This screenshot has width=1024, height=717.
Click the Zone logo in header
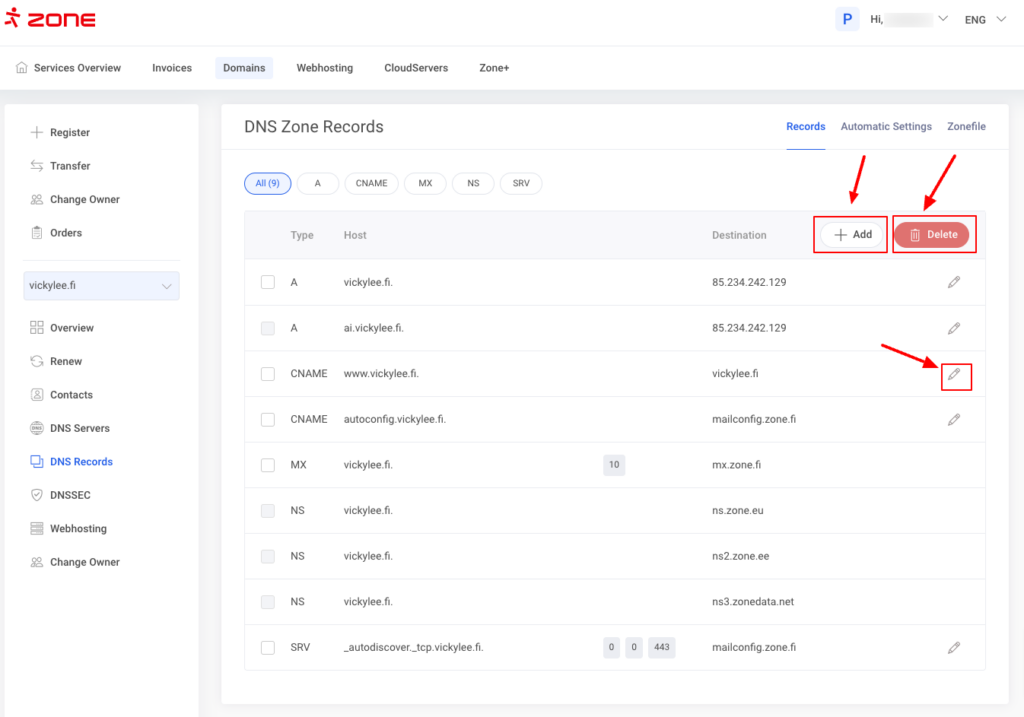click(x=50, y=20)
